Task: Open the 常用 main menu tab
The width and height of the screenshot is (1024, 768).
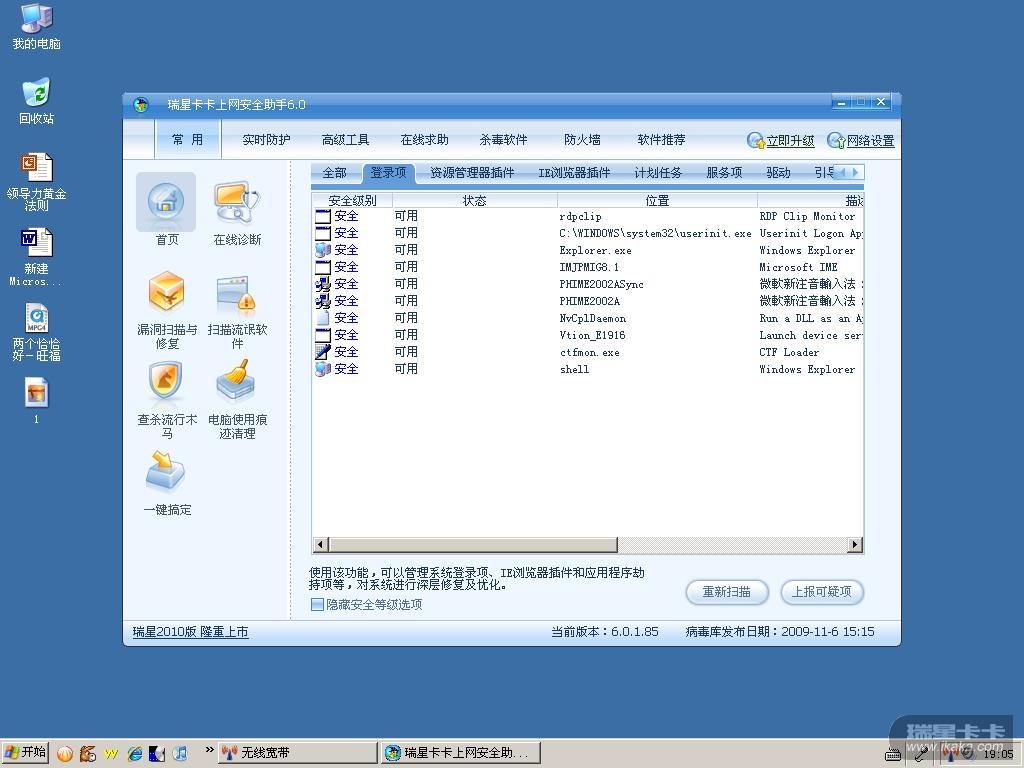Action: click(x=187, y=139)
